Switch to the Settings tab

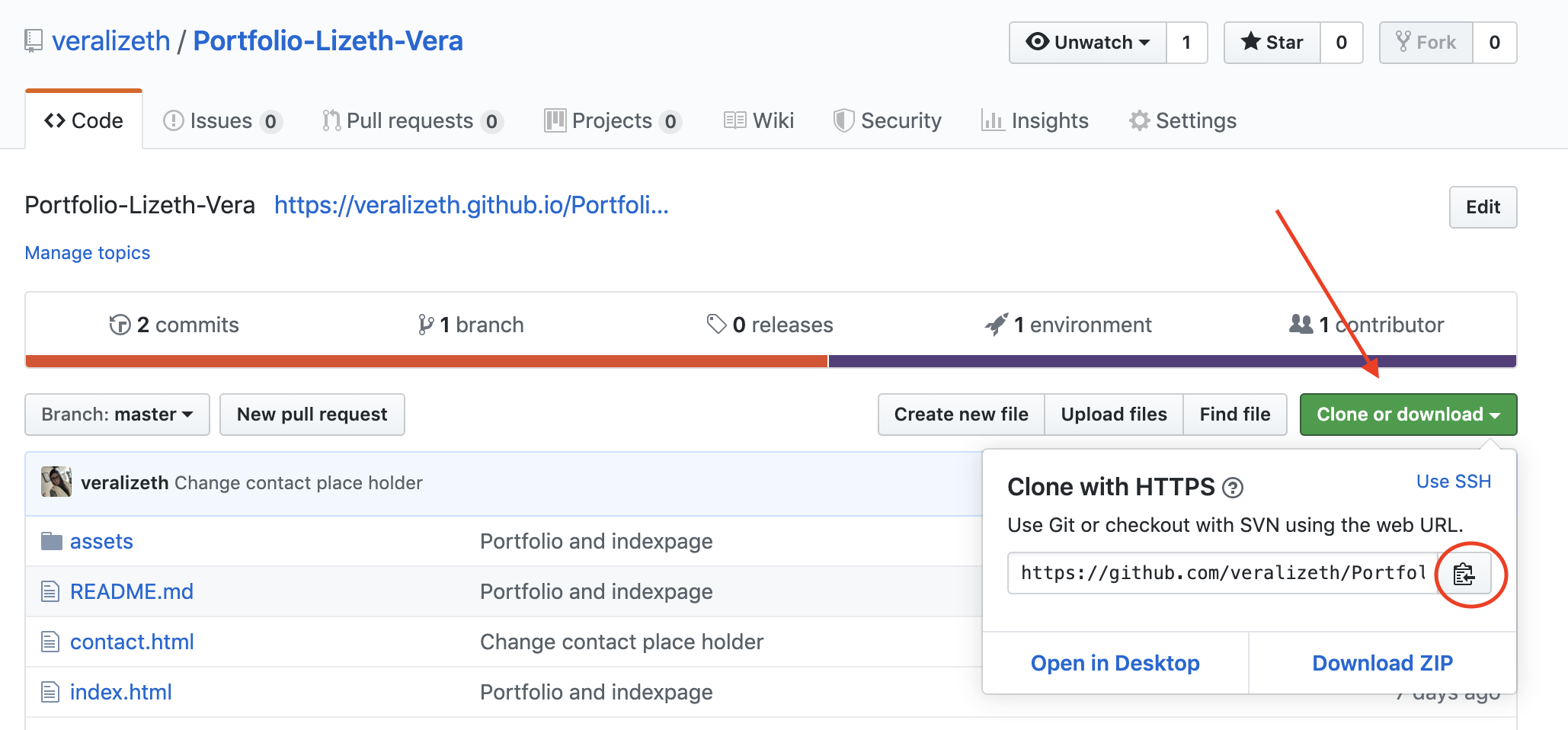tap(1182, 121)
